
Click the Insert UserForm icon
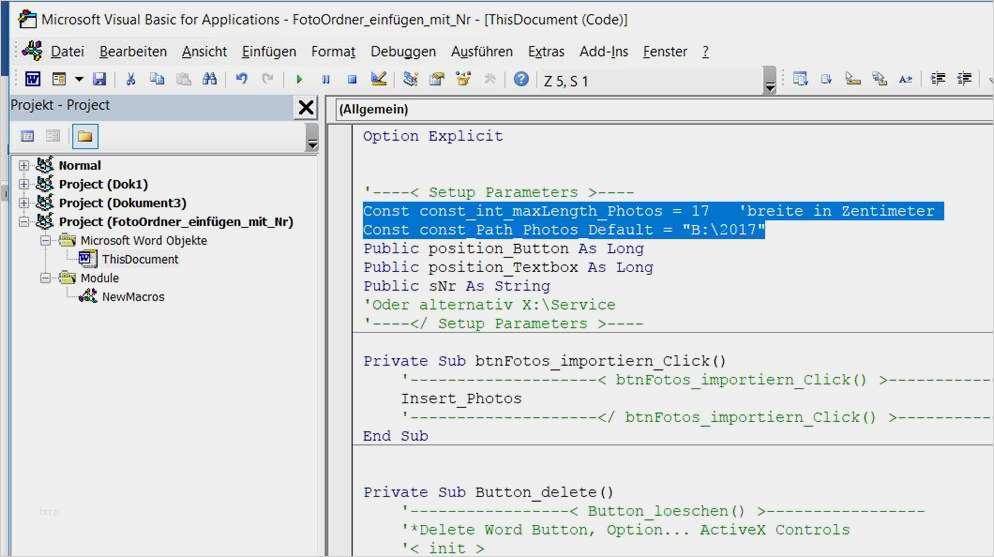(59, 79)
